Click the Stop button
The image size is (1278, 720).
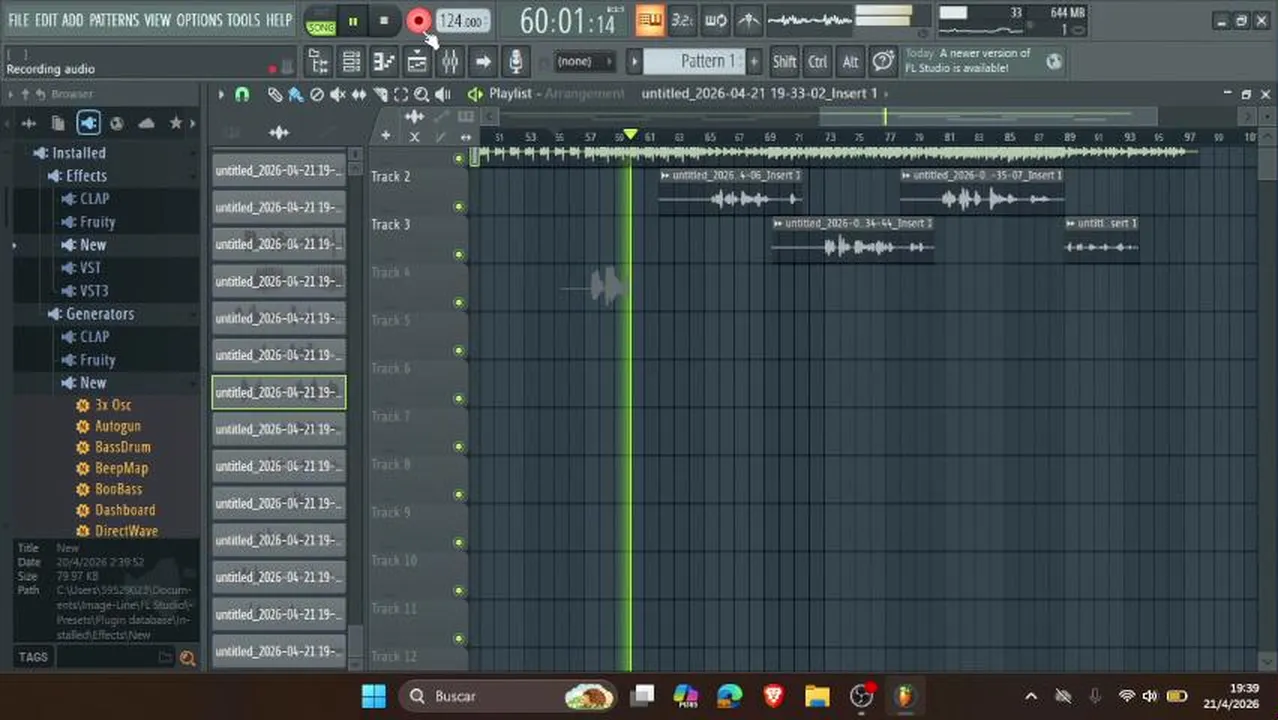[x=384, y=21]
